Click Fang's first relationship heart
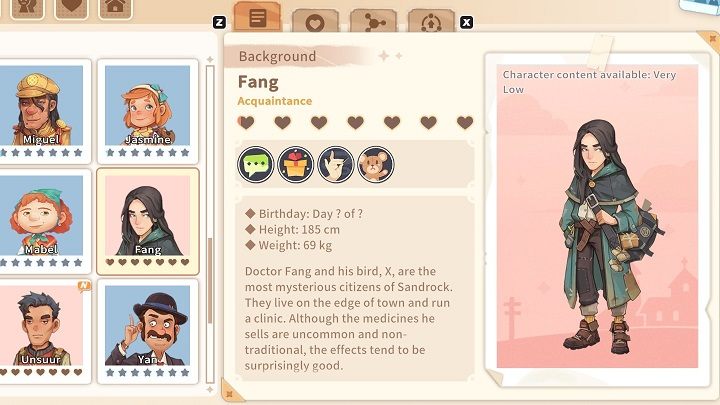Image resolution: width=720 pixels, height=405 pixels. pos(246,123)
